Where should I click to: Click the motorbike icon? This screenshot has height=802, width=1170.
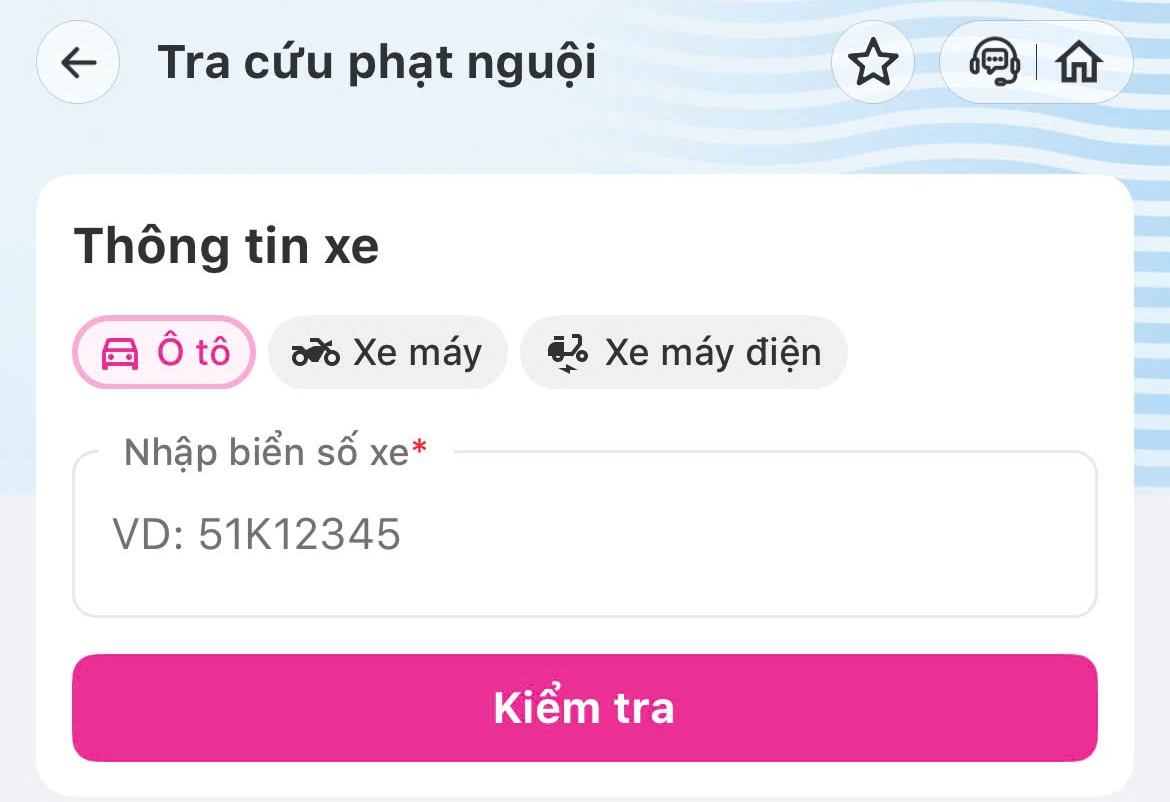[315, 353]
